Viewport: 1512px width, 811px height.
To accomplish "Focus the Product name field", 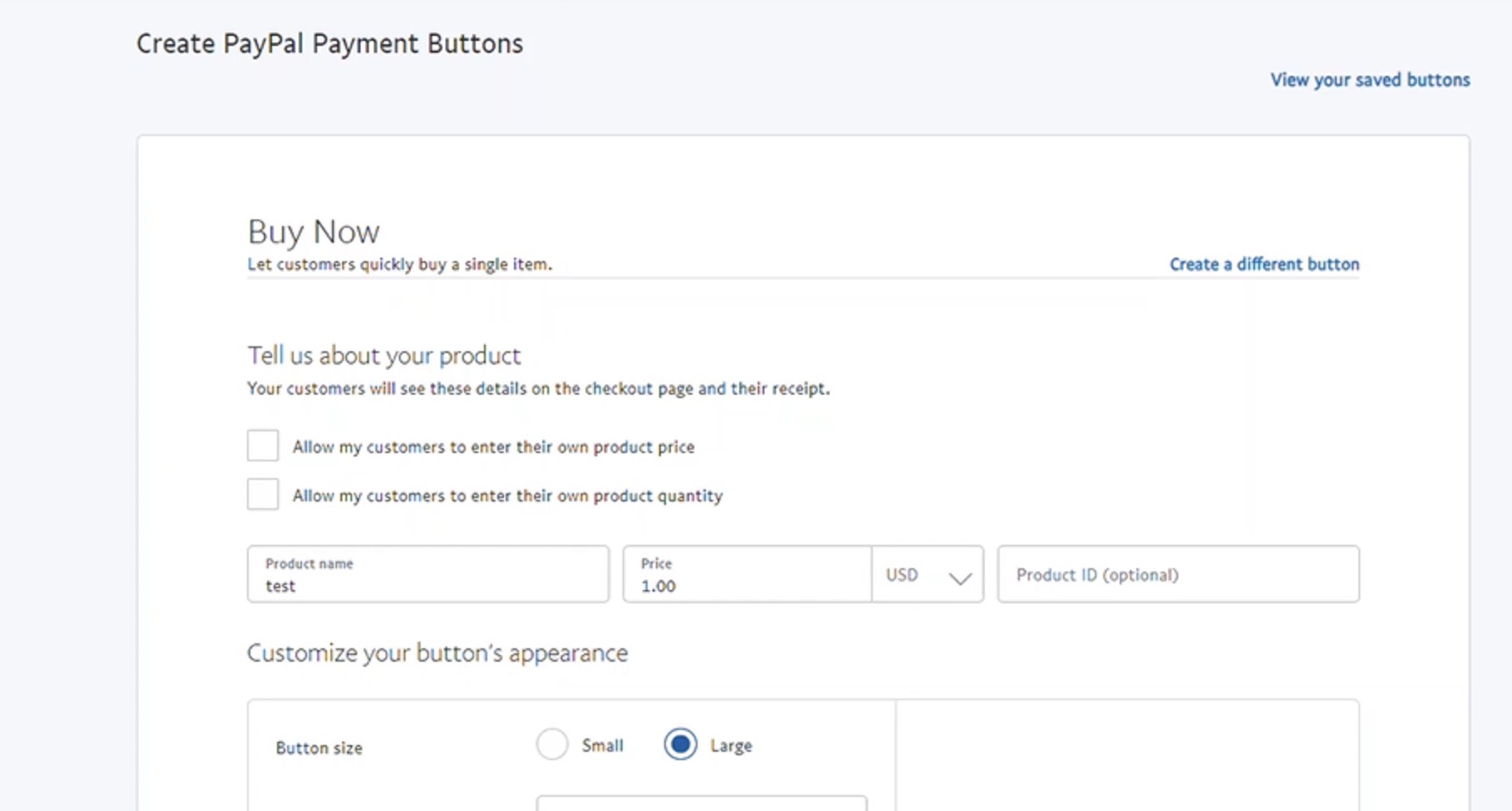I will (x=428, y=574).
